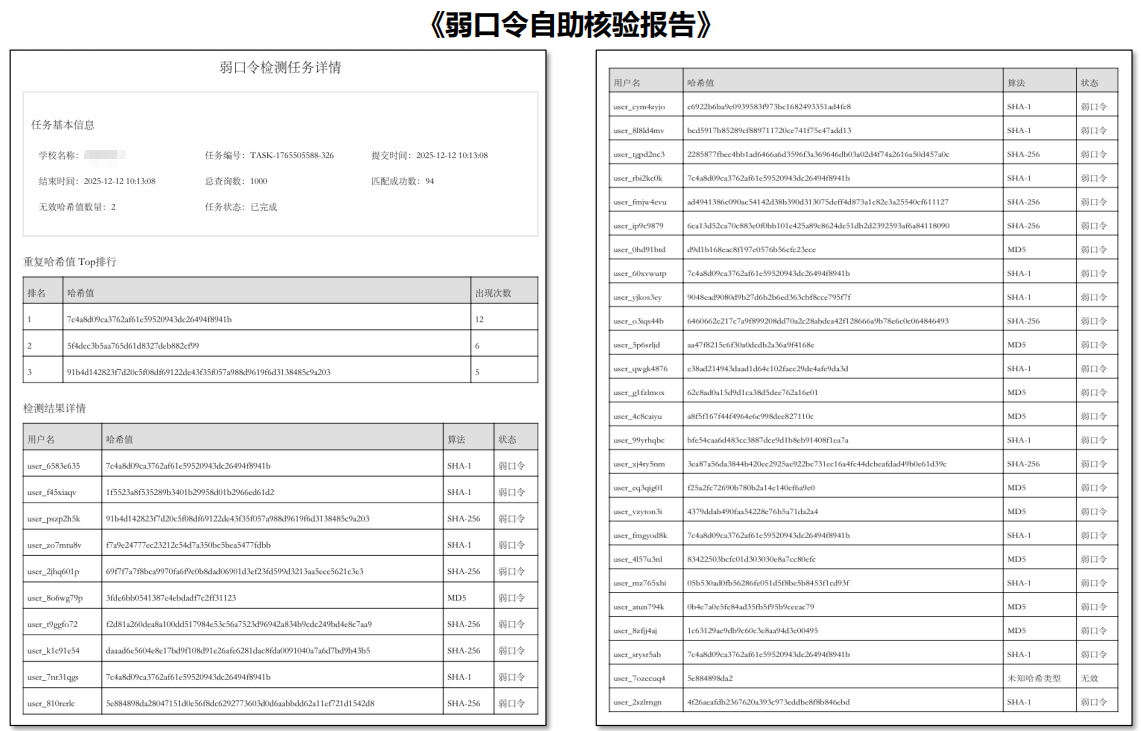Click the 检测结果详情 section heading
The image size is (1141, 731).
(x=55, y=408)
